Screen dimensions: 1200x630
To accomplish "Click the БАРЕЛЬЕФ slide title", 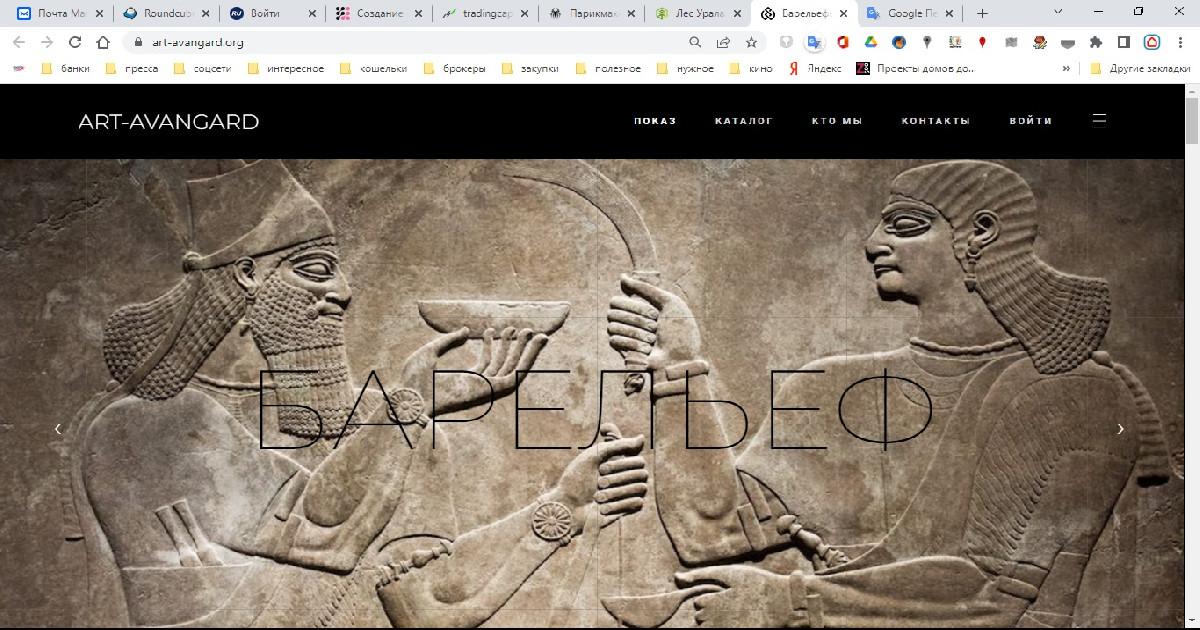I will (595, 410).
